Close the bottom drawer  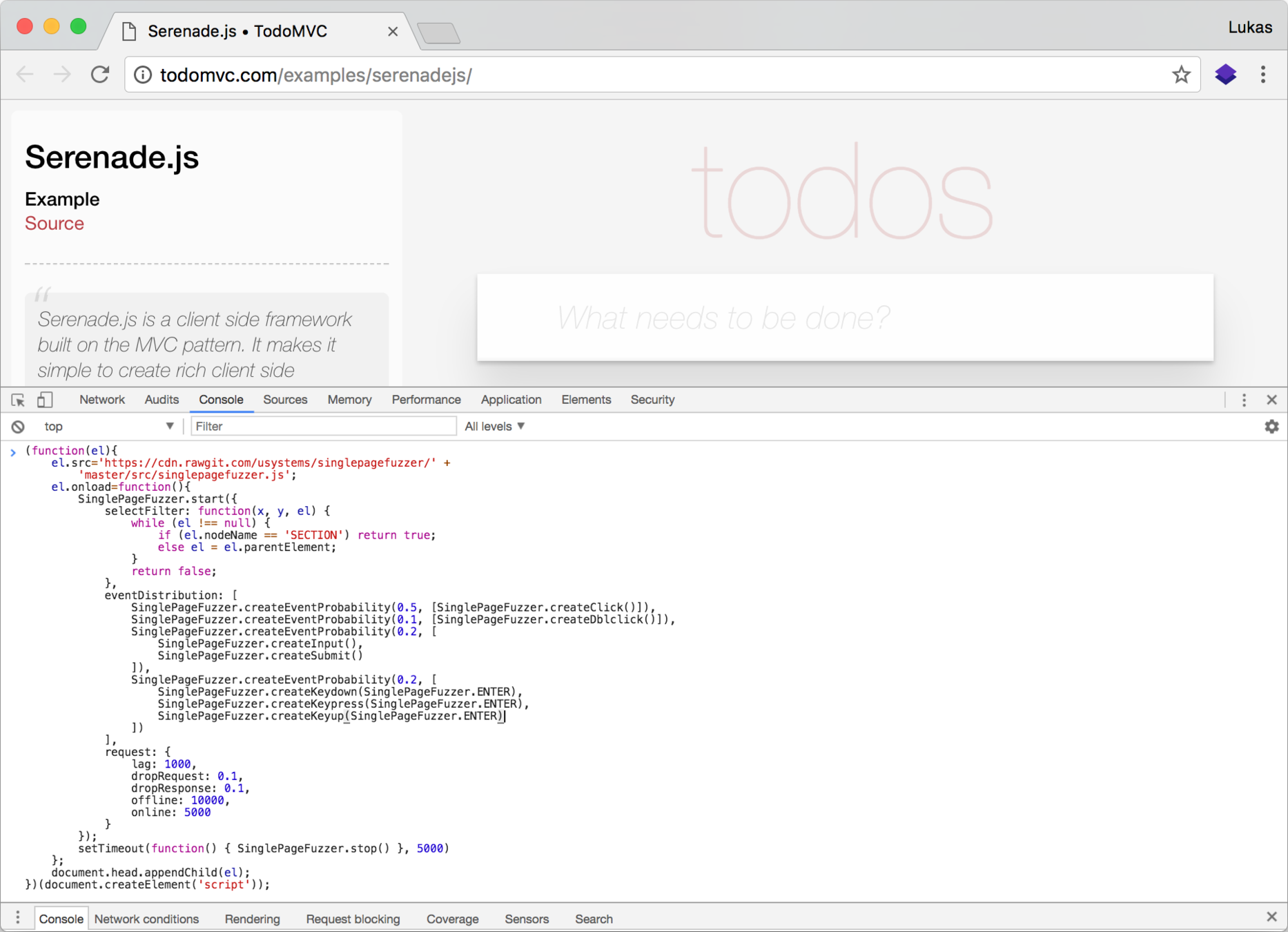click(x=1271, y=917)
